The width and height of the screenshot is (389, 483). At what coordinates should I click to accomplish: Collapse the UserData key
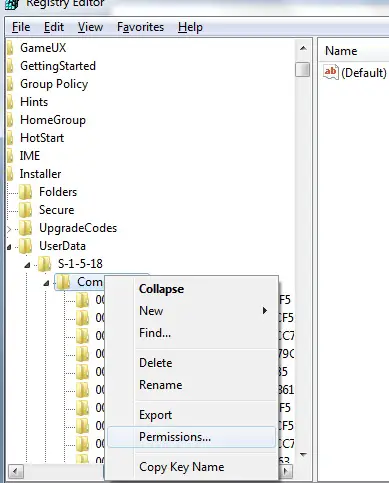click(9, 247)
